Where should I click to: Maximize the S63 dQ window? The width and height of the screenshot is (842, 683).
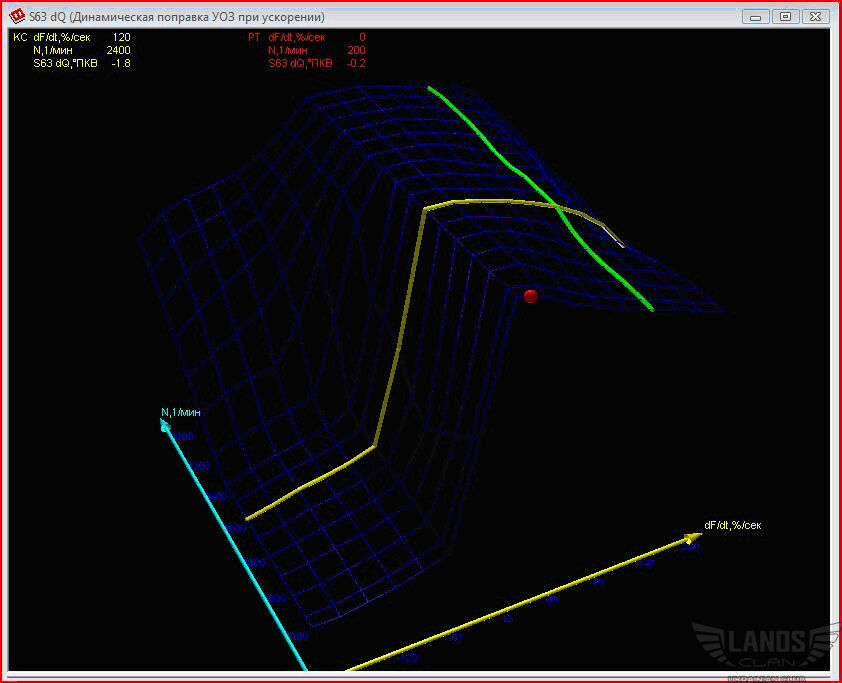coord(785,17)
